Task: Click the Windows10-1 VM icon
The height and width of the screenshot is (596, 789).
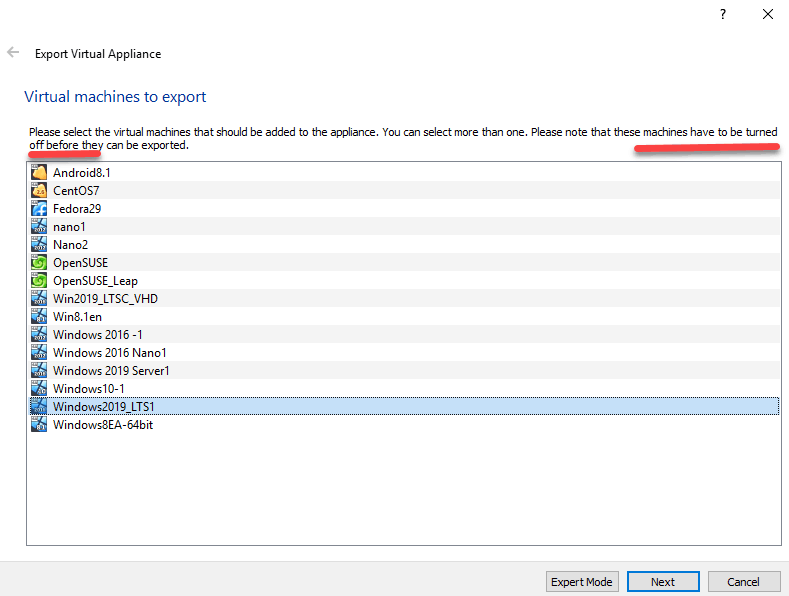Action: coord(39,389)
